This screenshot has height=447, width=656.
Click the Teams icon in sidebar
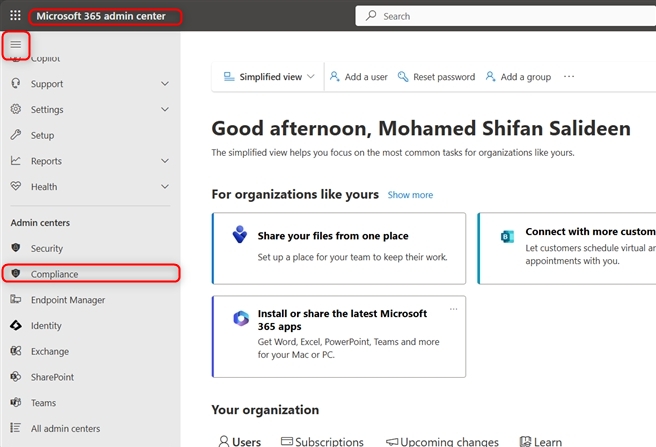click(15, 403)
